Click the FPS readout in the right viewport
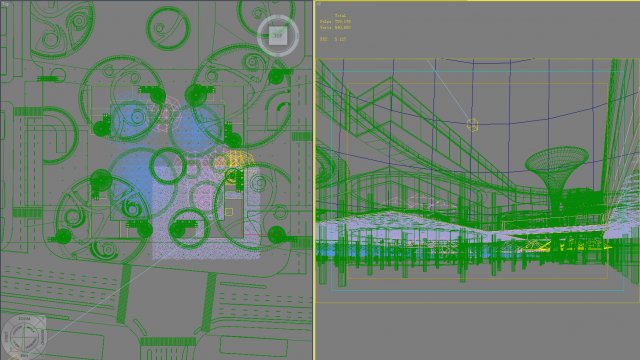 coord(333,39)
